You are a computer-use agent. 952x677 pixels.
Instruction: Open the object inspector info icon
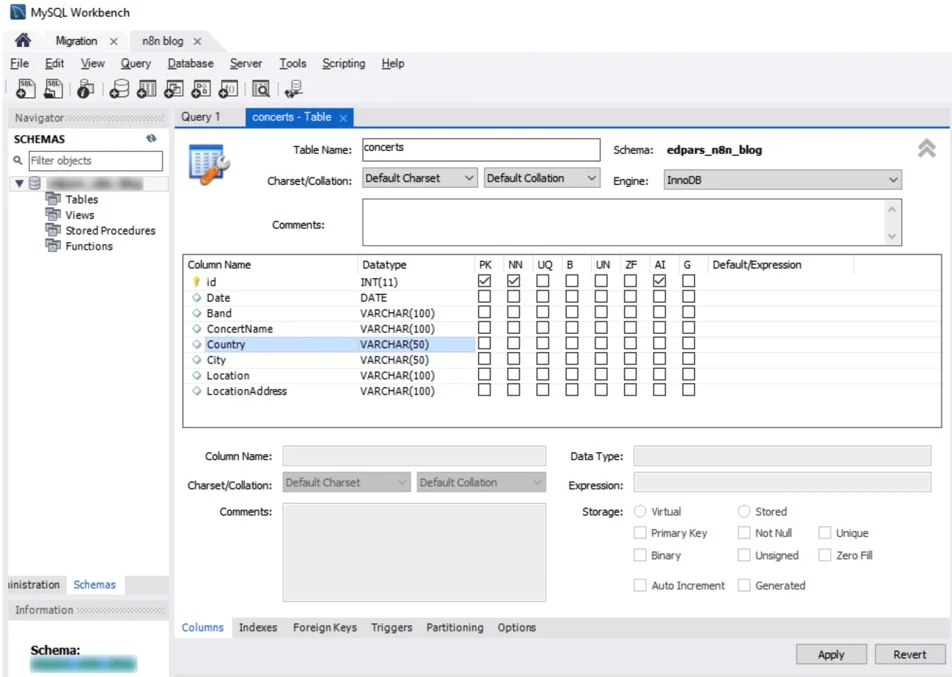[x=86, y=89]
